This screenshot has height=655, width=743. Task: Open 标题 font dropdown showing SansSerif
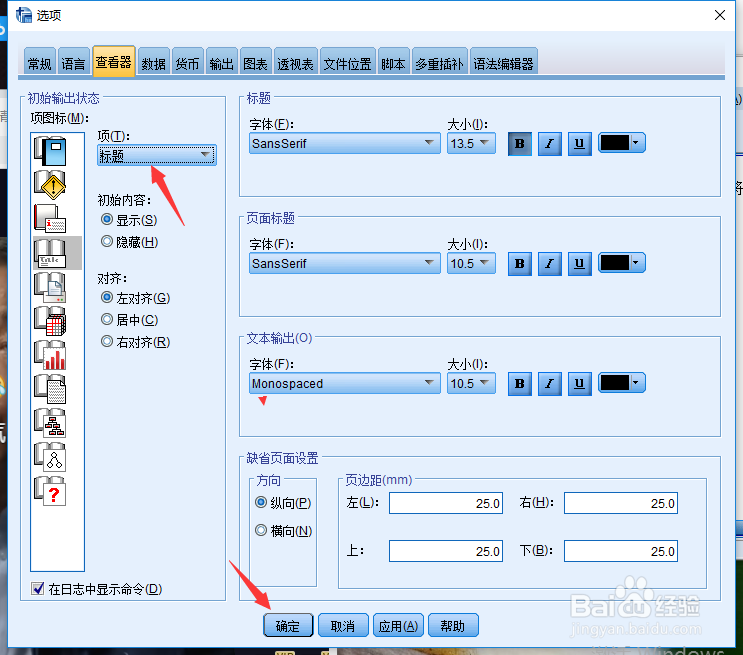click(x=344, y=143)
